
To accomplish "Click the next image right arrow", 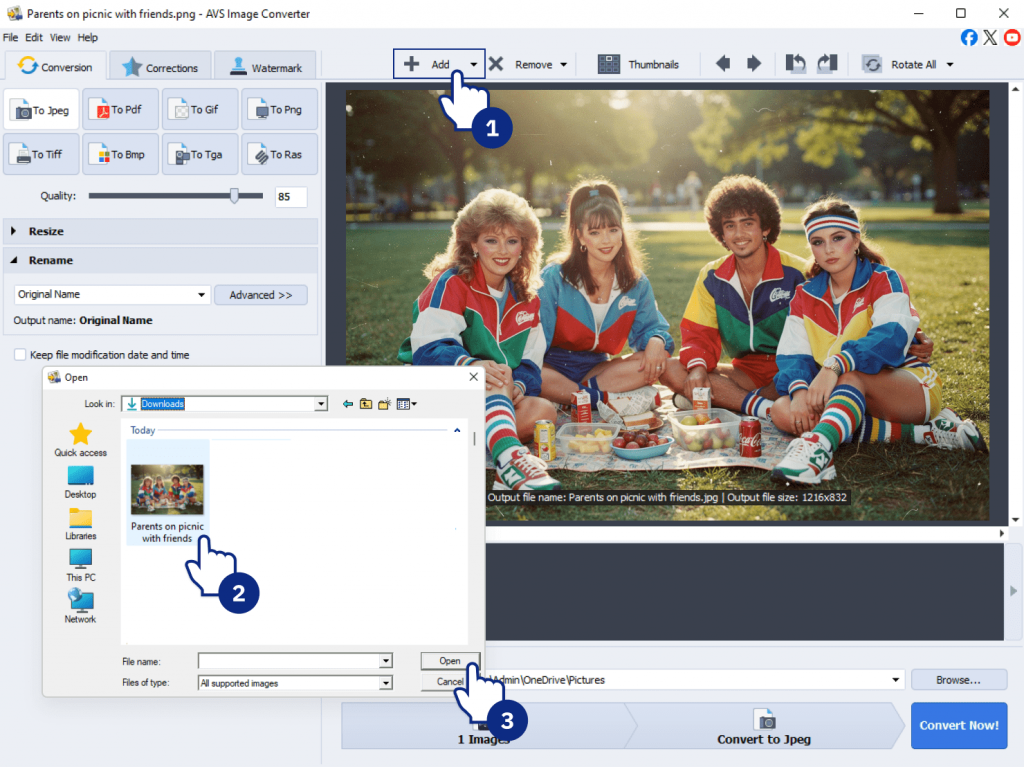I will coord(755,64).
